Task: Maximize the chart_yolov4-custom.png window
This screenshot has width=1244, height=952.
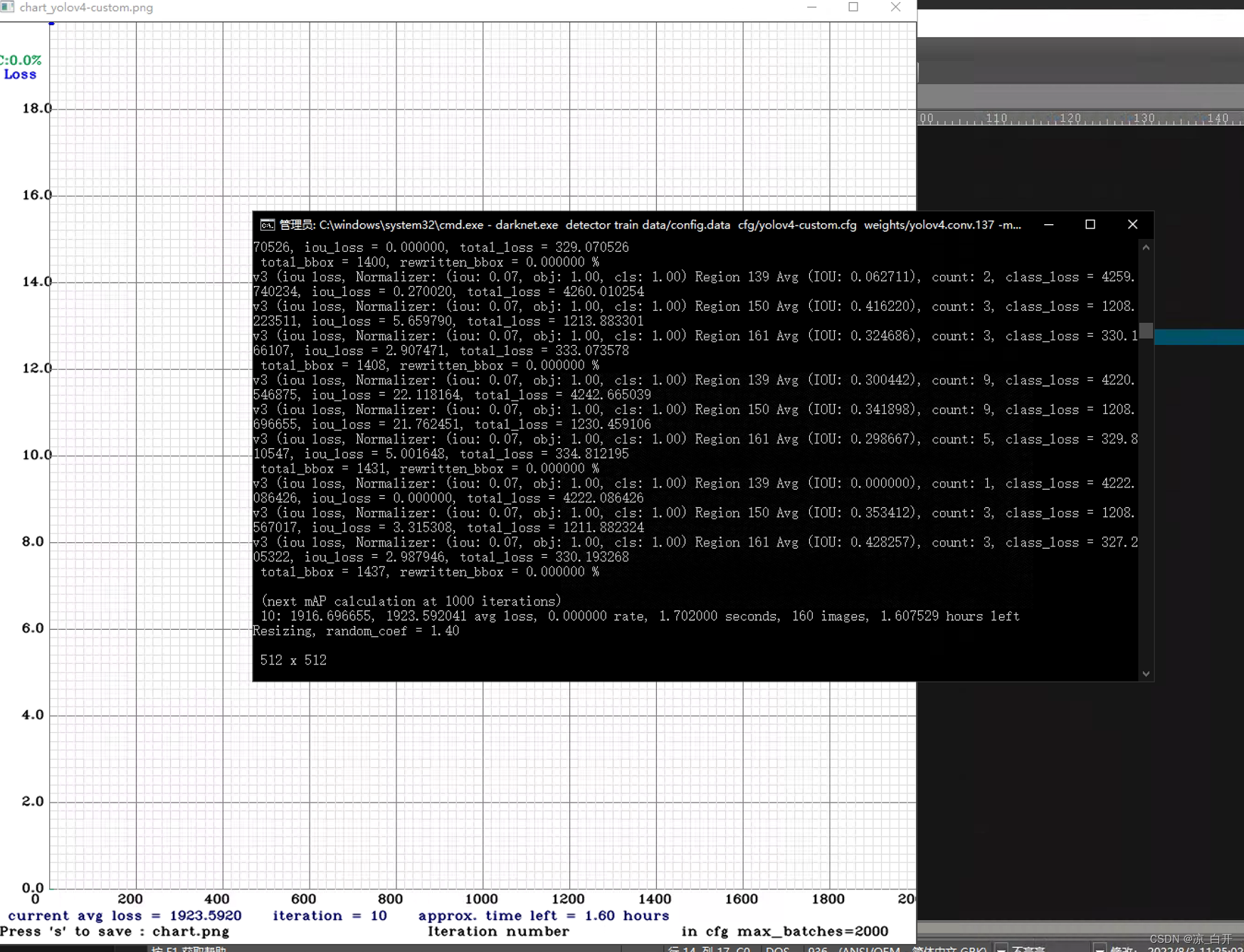Action: click(853, 7)
